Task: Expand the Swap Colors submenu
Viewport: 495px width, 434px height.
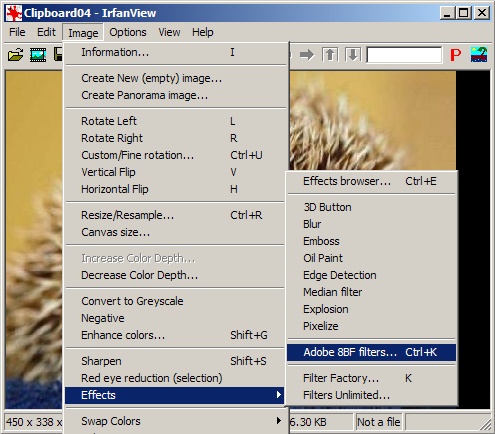Action: (175, 421)
